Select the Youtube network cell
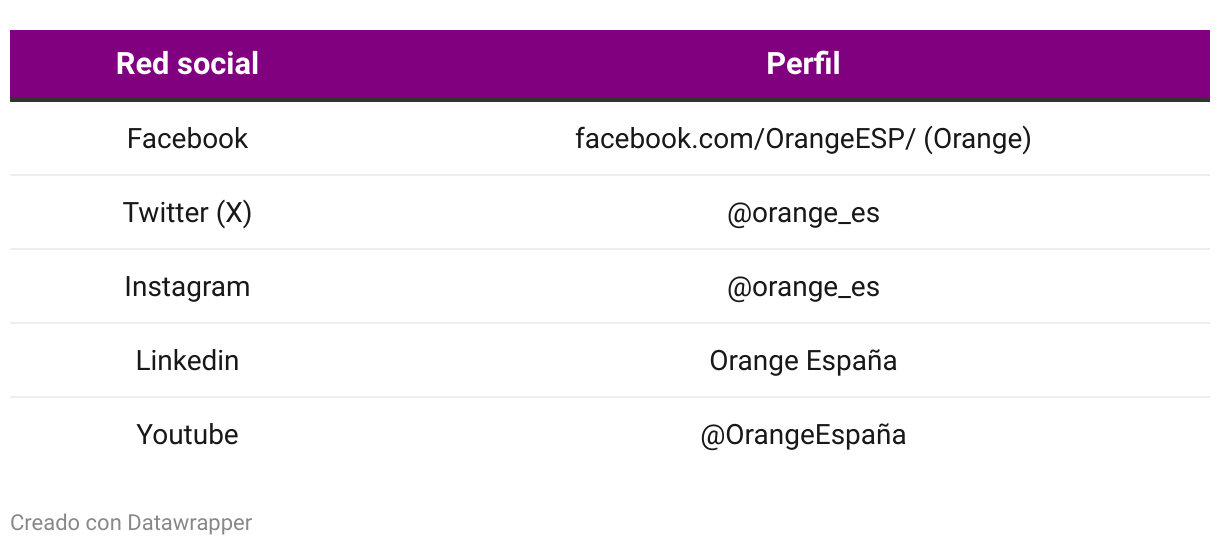The height and width of the screenshot is (546, 1220). (x=187, y=434)
